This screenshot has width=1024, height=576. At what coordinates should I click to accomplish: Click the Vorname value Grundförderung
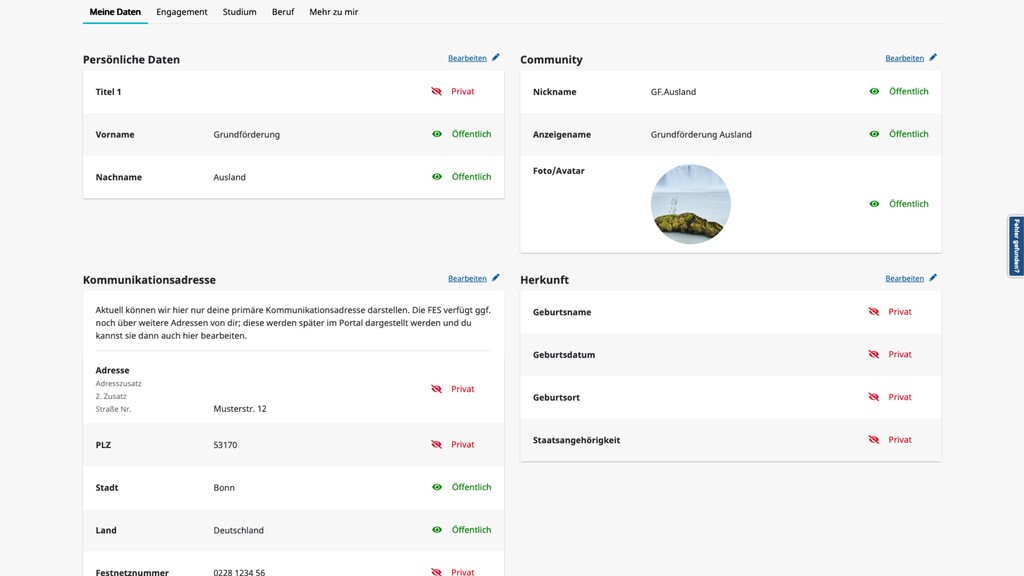(246, 135)
